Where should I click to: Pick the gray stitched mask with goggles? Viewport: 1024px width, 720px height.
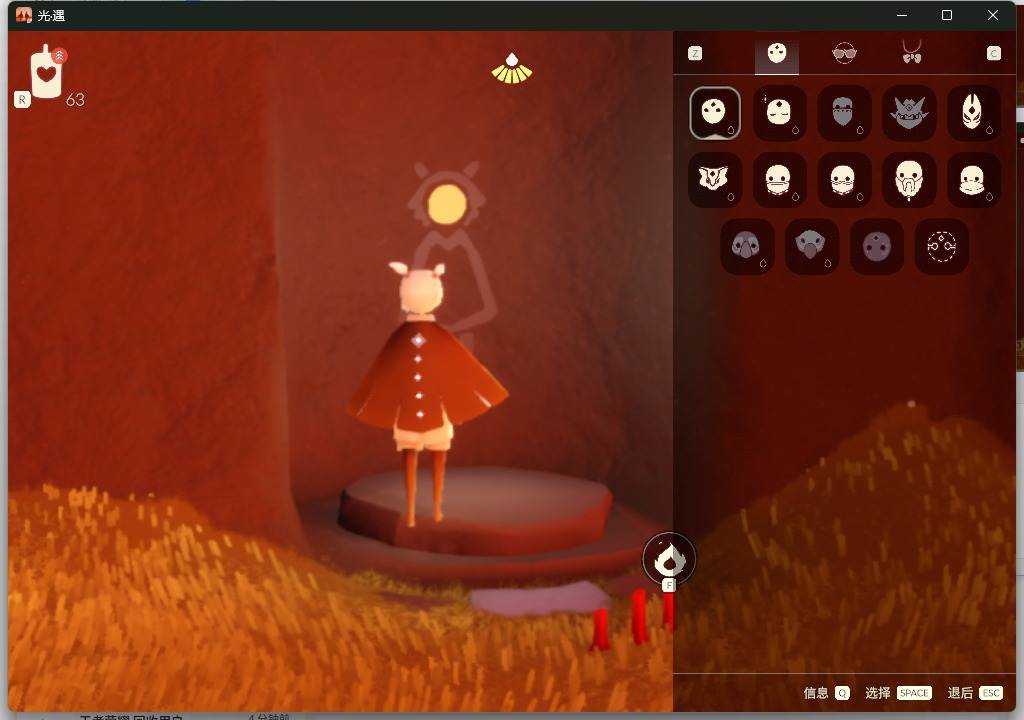844,113
